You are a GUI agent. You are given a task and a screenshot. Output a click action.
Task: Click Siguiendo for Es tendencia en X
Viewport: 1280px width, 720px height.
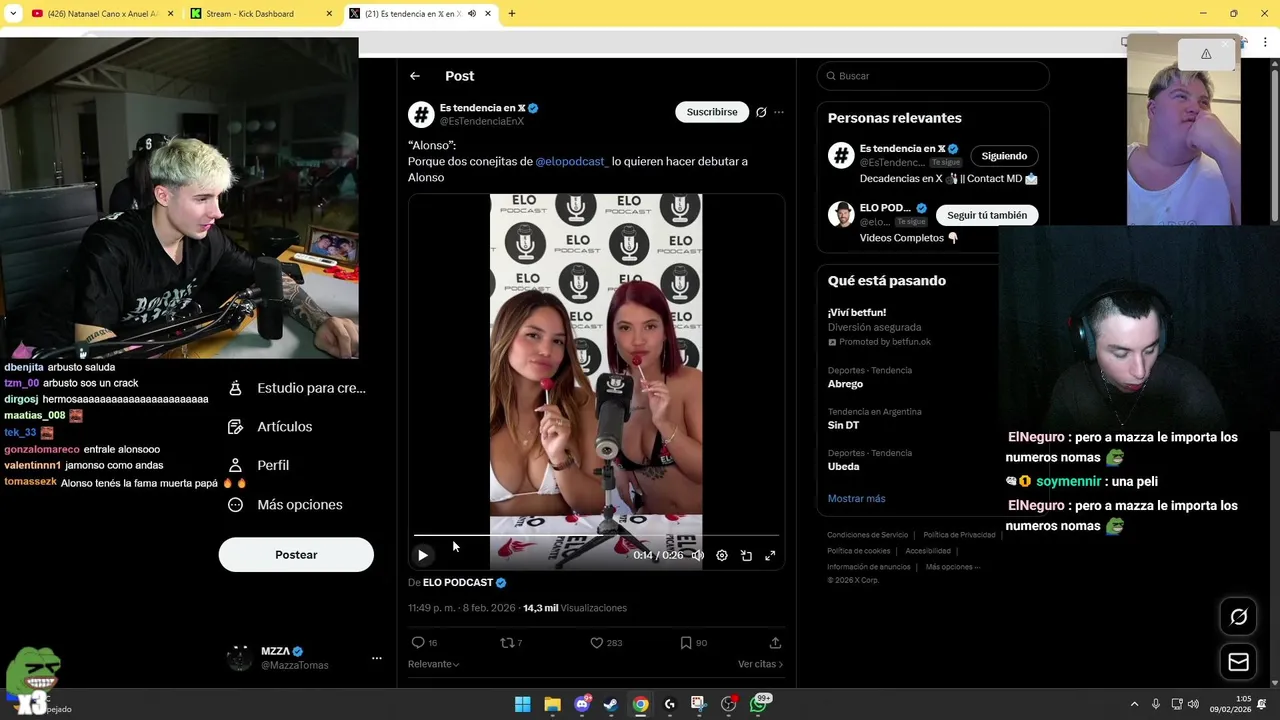(x=1004, y=156)
